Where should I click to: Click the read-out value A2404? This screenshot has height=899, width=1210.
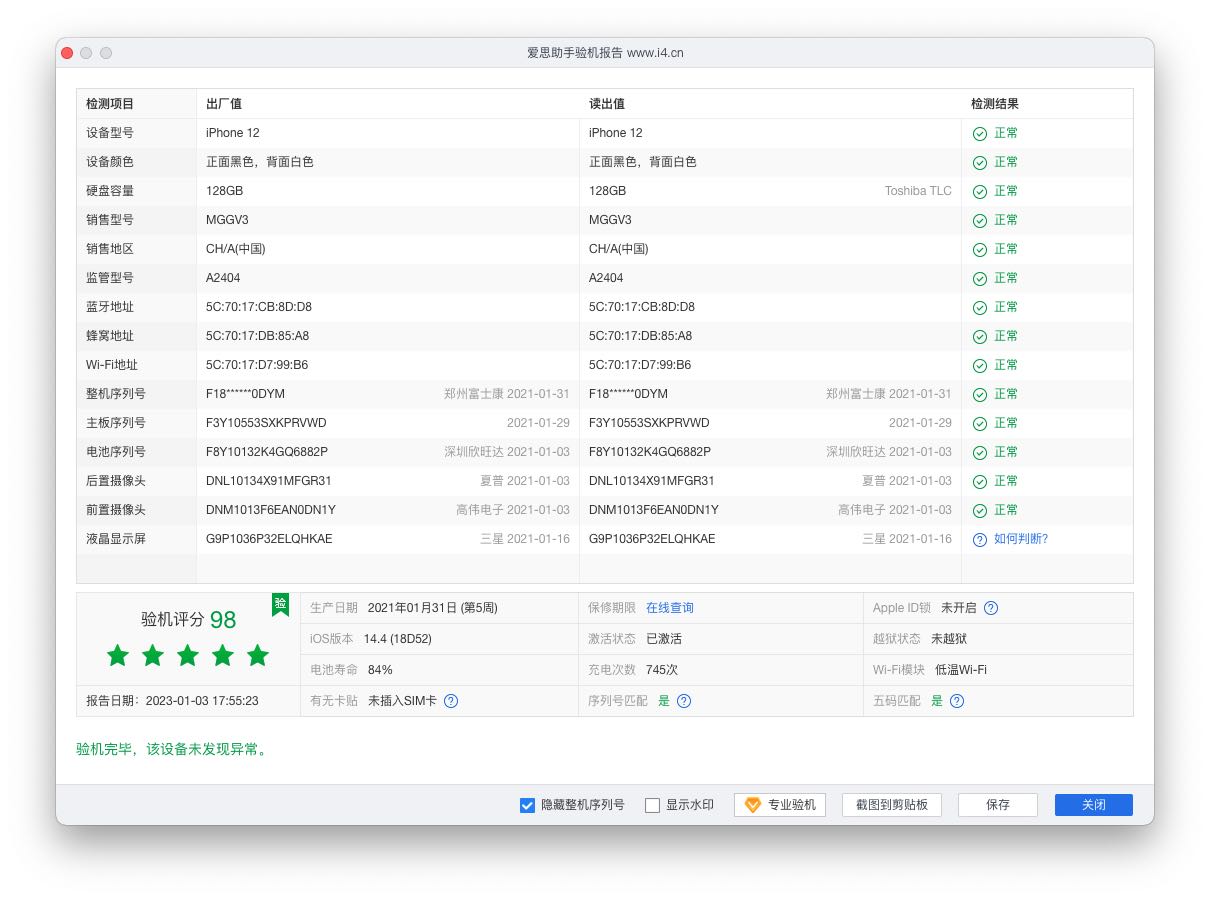(x=606, y=278)
